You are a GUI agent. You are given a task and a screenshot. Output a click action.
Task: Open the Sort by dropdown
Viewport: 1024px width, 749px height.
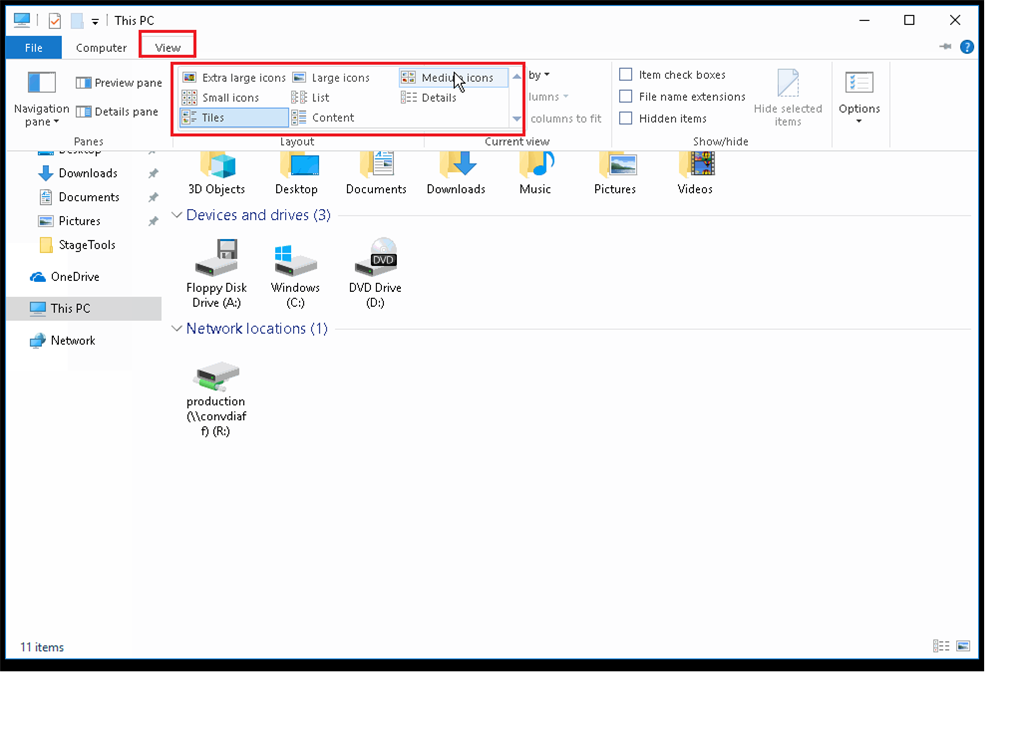tap(536, 74)
